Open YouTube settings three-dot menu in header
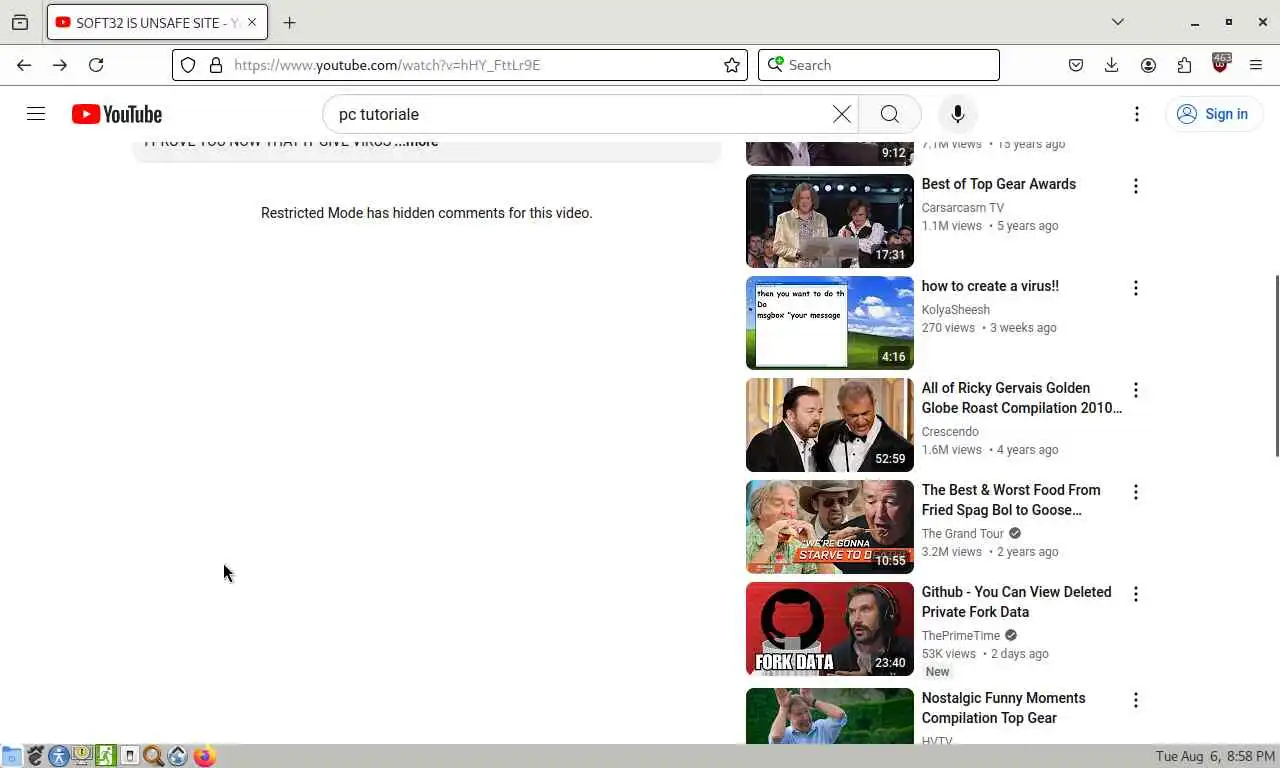Screen dimensions: 1280x768 coord(1137,114)
